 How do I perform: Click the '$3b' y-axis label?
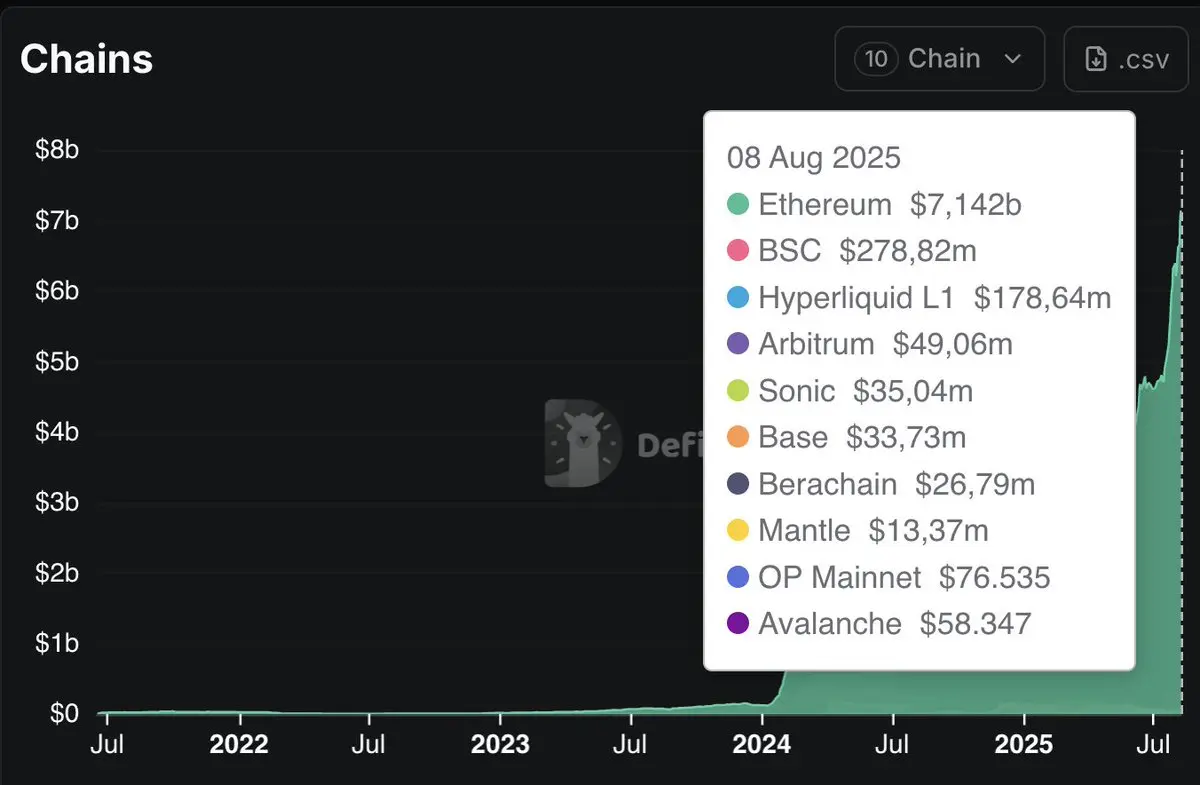[x=57, y=502]
